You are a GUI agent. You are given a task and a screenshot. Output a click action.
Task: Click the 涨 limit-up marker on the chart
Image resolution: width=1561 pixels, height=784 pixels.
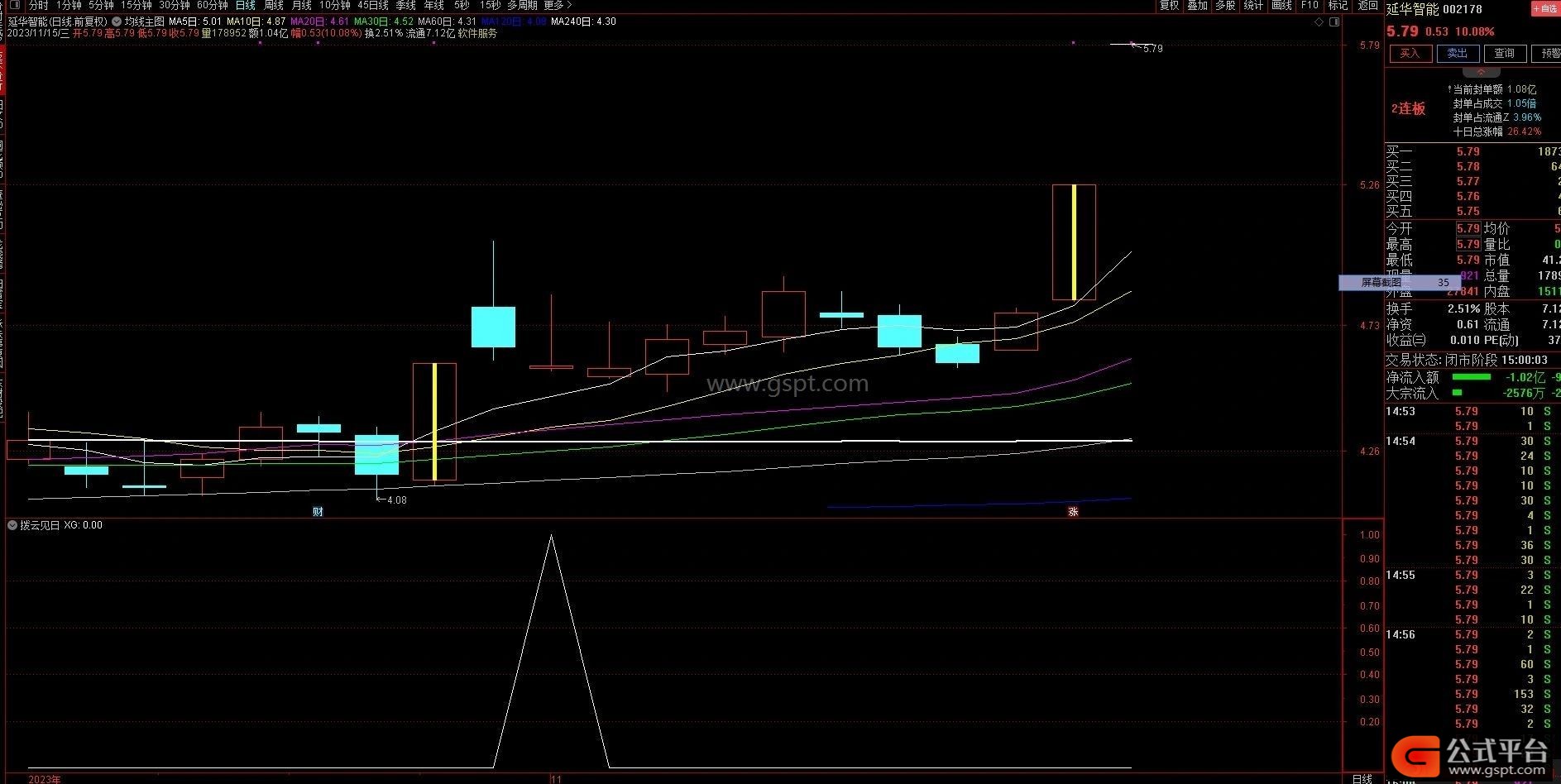(1073, 512)
